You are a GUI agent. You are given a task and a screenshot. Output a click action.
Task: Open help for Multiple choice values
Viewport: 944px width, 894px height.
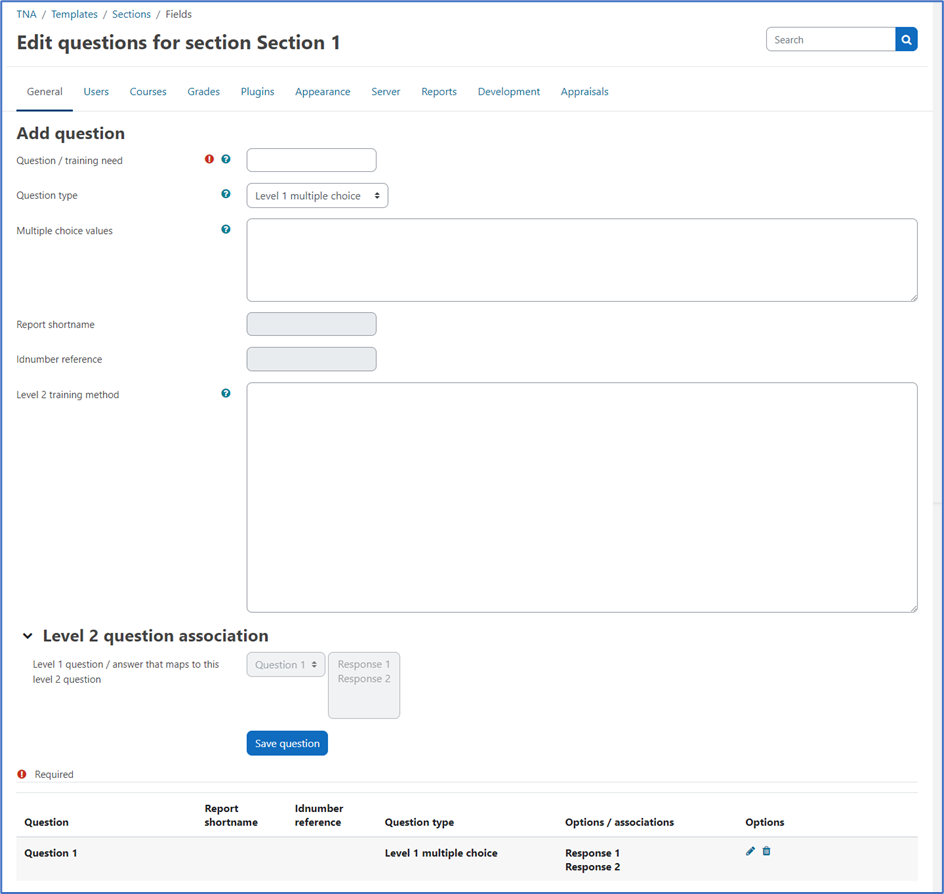[x=226, y=229]
